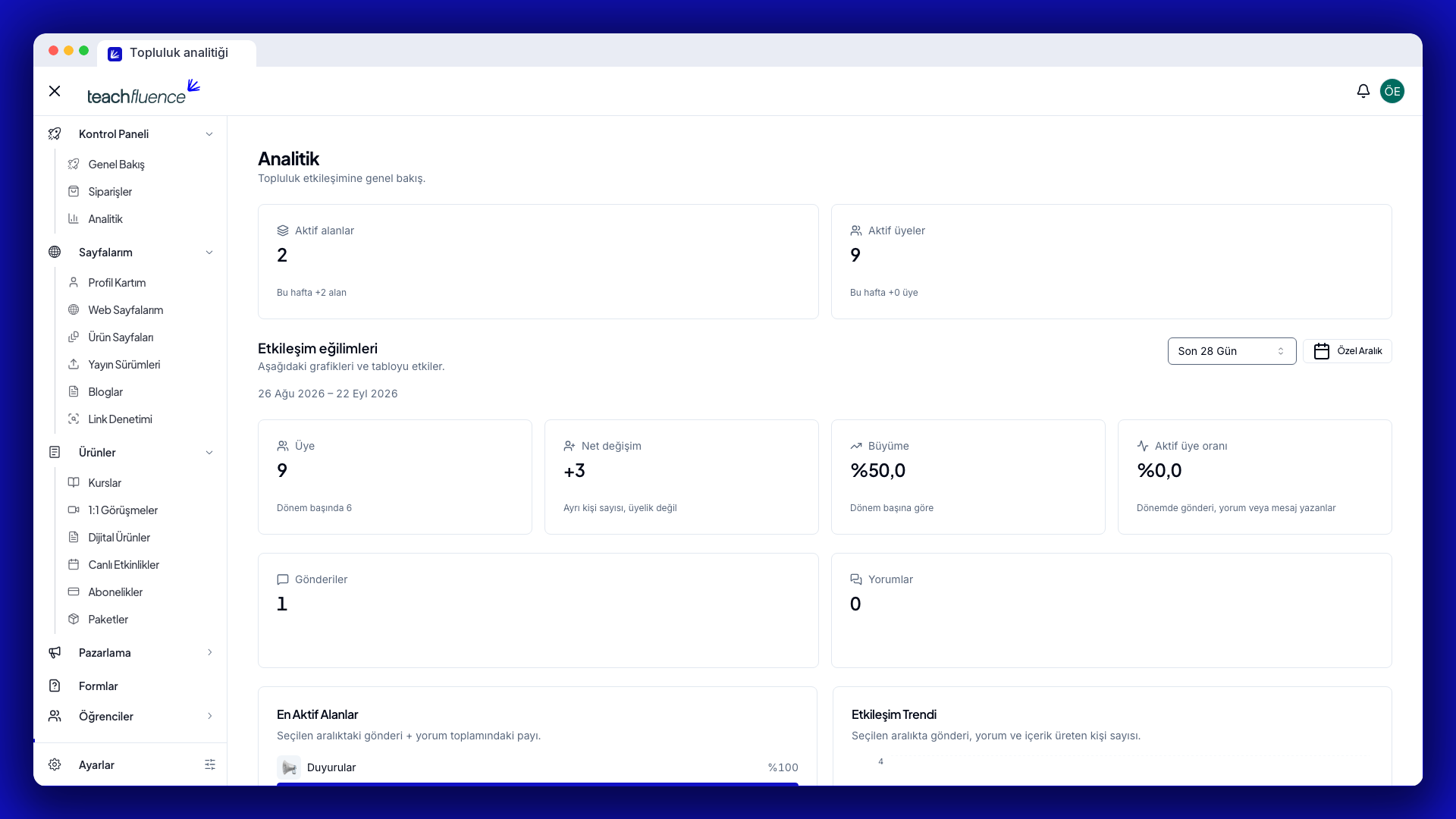Open the settings sliders icon beside Ayarlar
Image resolution: width=1456 pixels, height=819 pixels.
[210, 765]
